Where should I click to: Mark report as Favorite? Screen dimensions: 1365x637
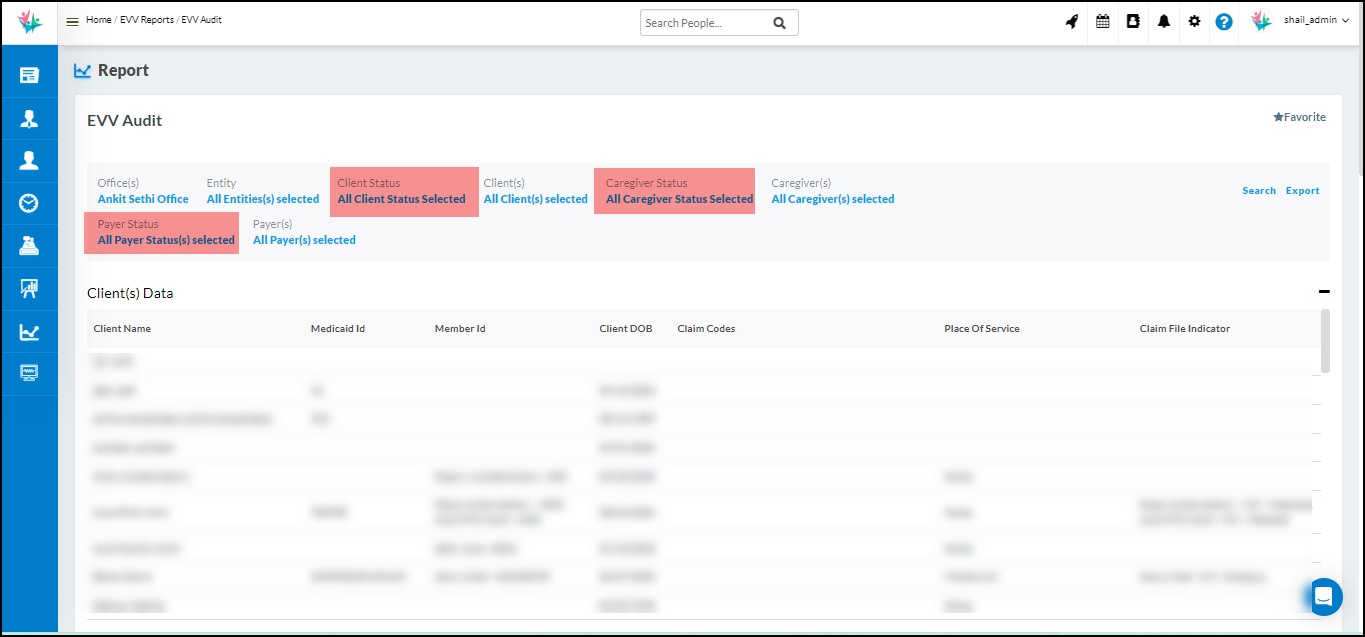(1299, 117)
